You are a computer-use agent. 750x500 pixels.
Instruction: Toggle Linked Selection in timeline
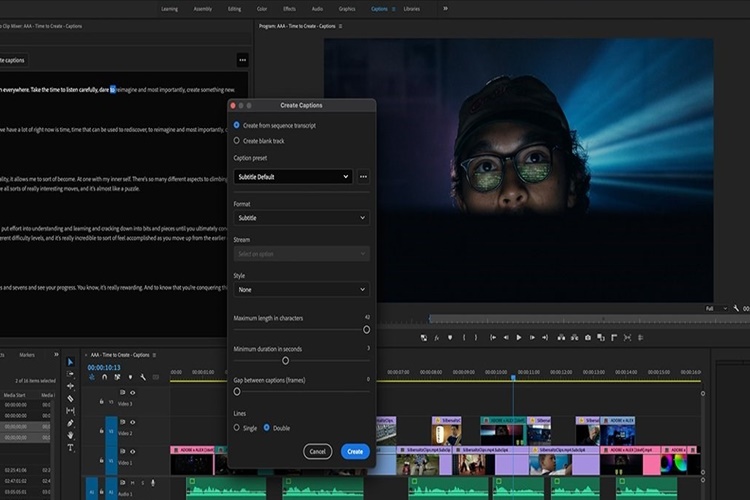(x=117, y=377)
